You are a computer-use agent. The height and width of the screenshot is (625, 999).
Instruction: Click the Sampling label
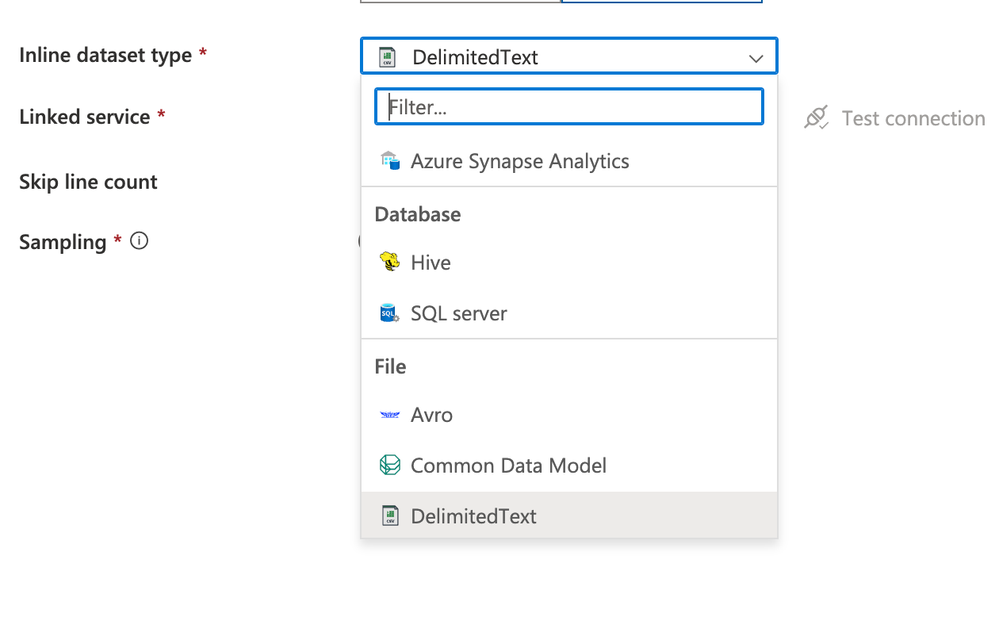62,243
